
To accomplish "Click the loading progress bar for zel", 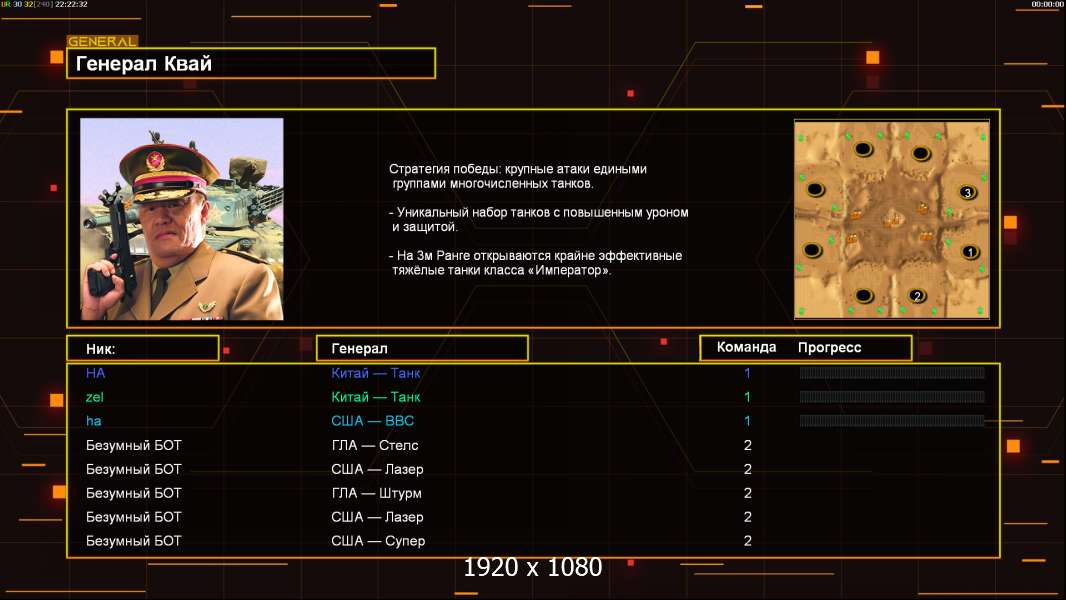I will click(891, 397).
